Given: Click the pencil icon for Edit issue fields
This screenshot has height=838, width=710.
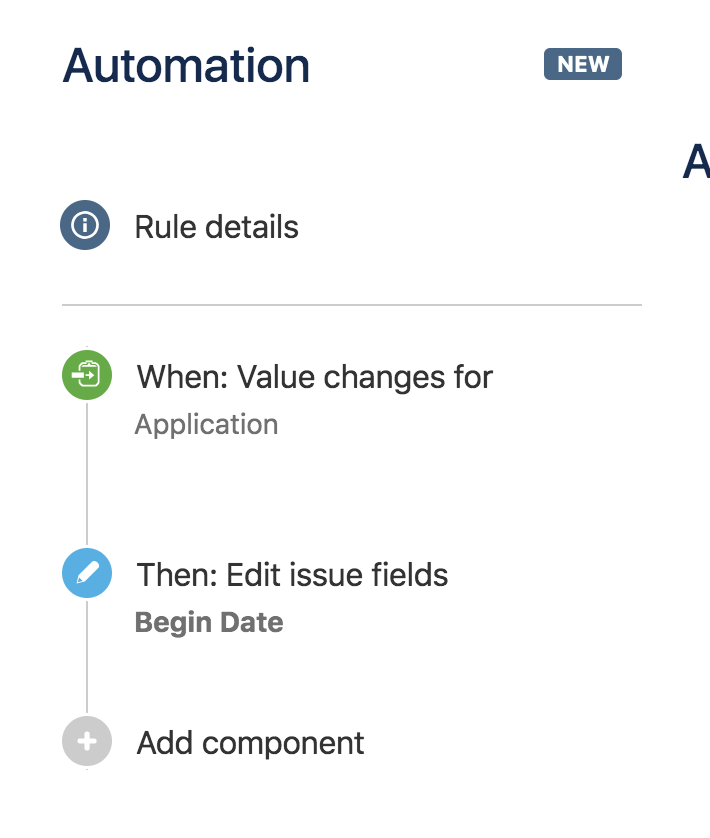Looking at the screenshot, I should 87,574.
